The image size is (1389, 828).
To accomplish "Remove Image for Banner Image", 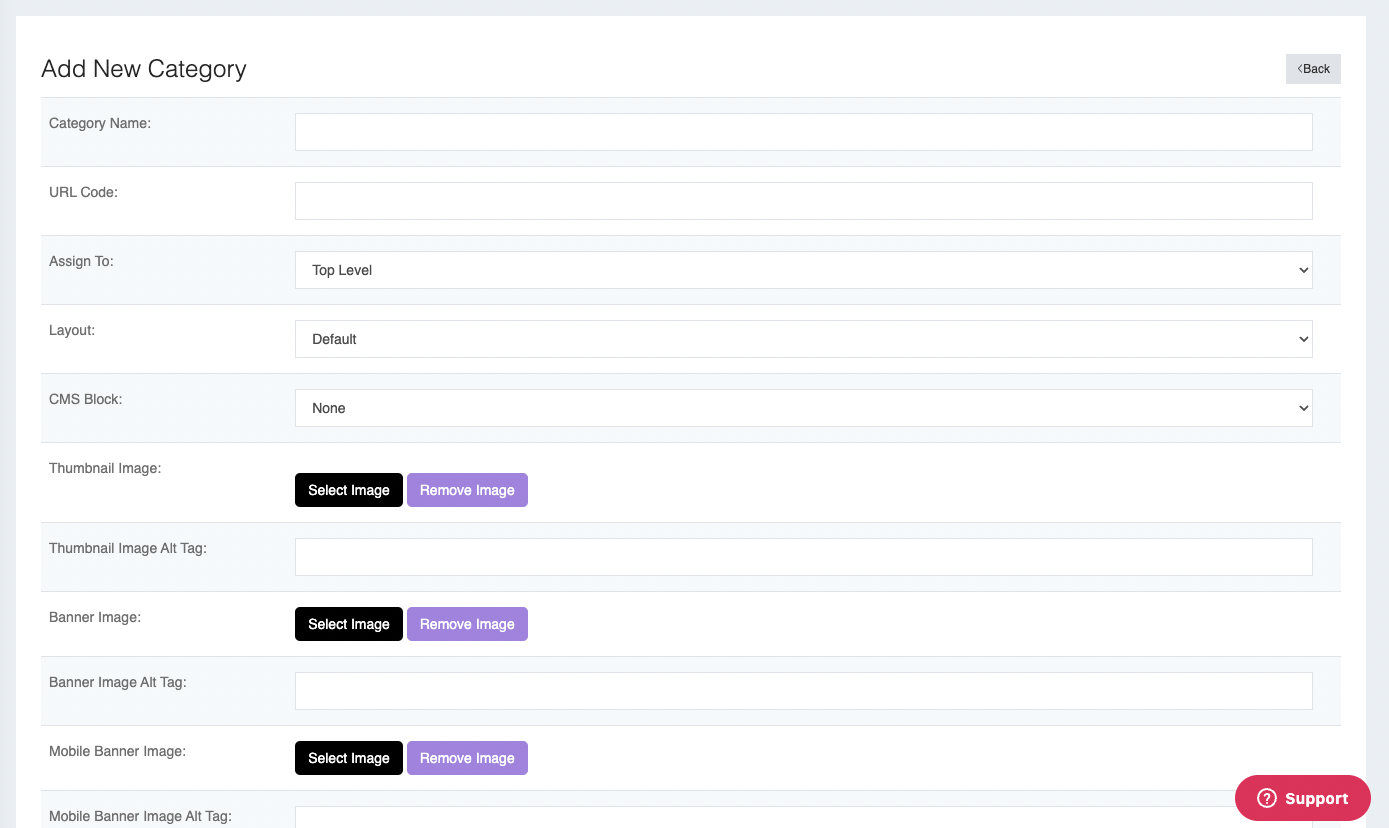I will pos(467,624).
